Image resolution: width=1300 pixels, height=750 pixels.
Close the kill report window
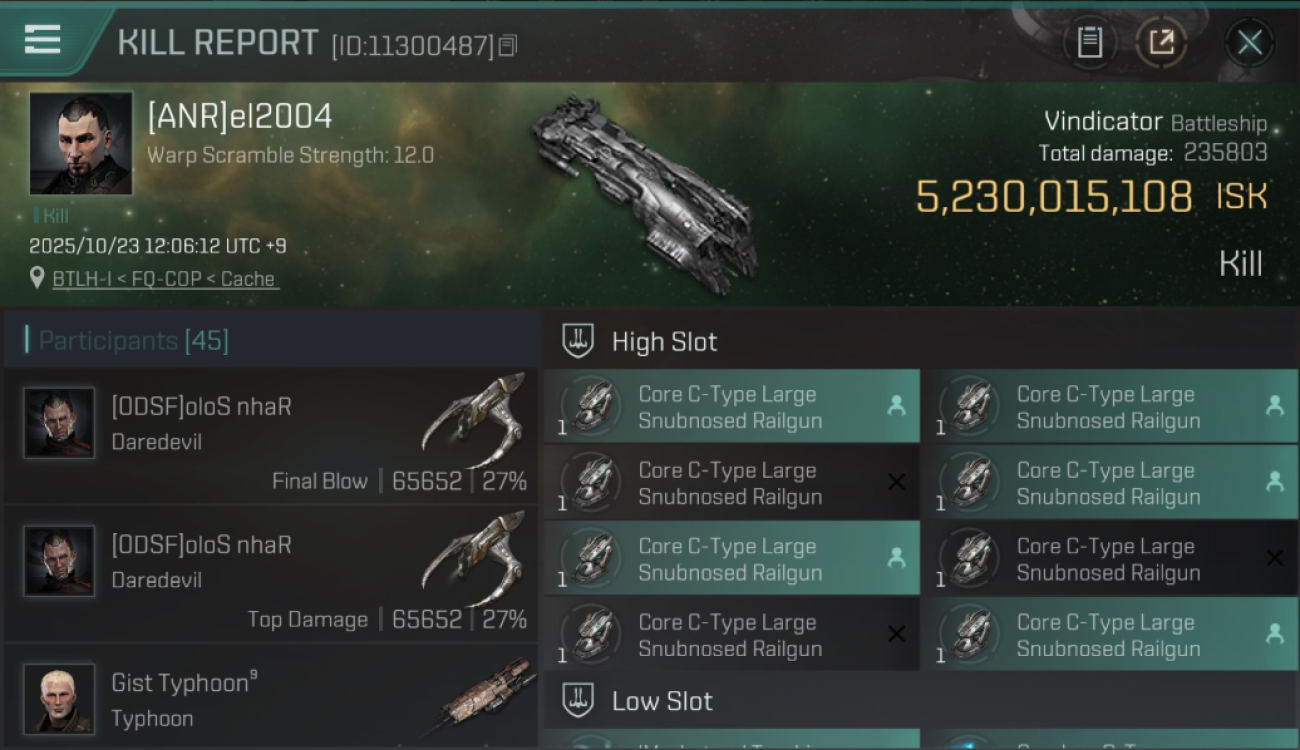(x=1249, y=42)
